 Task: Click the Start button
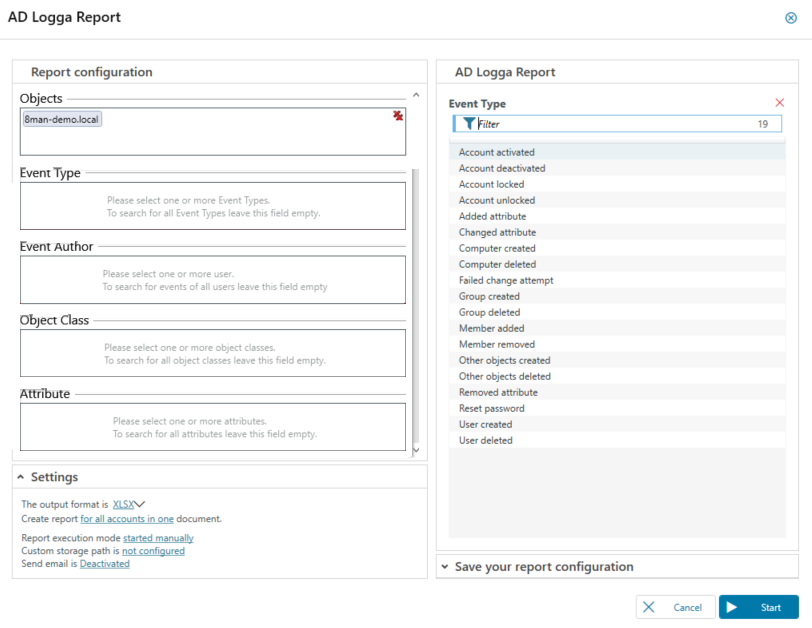758,607
